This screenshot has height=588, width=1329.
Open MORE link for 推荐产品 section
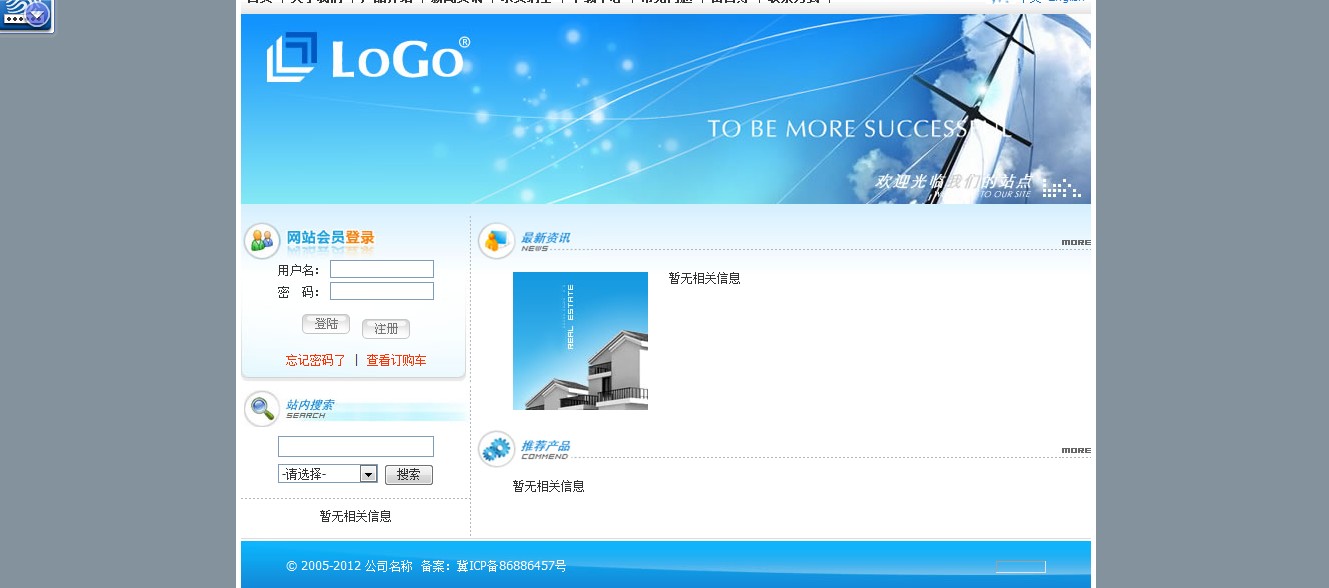[1076, 450]
